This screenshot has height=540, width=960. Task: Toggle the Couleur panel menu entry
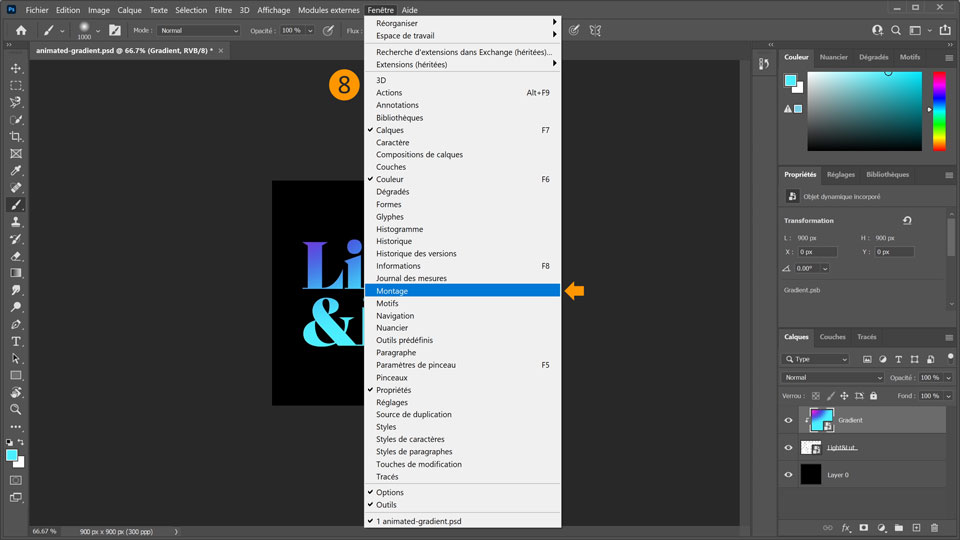(x=462, y=179)
